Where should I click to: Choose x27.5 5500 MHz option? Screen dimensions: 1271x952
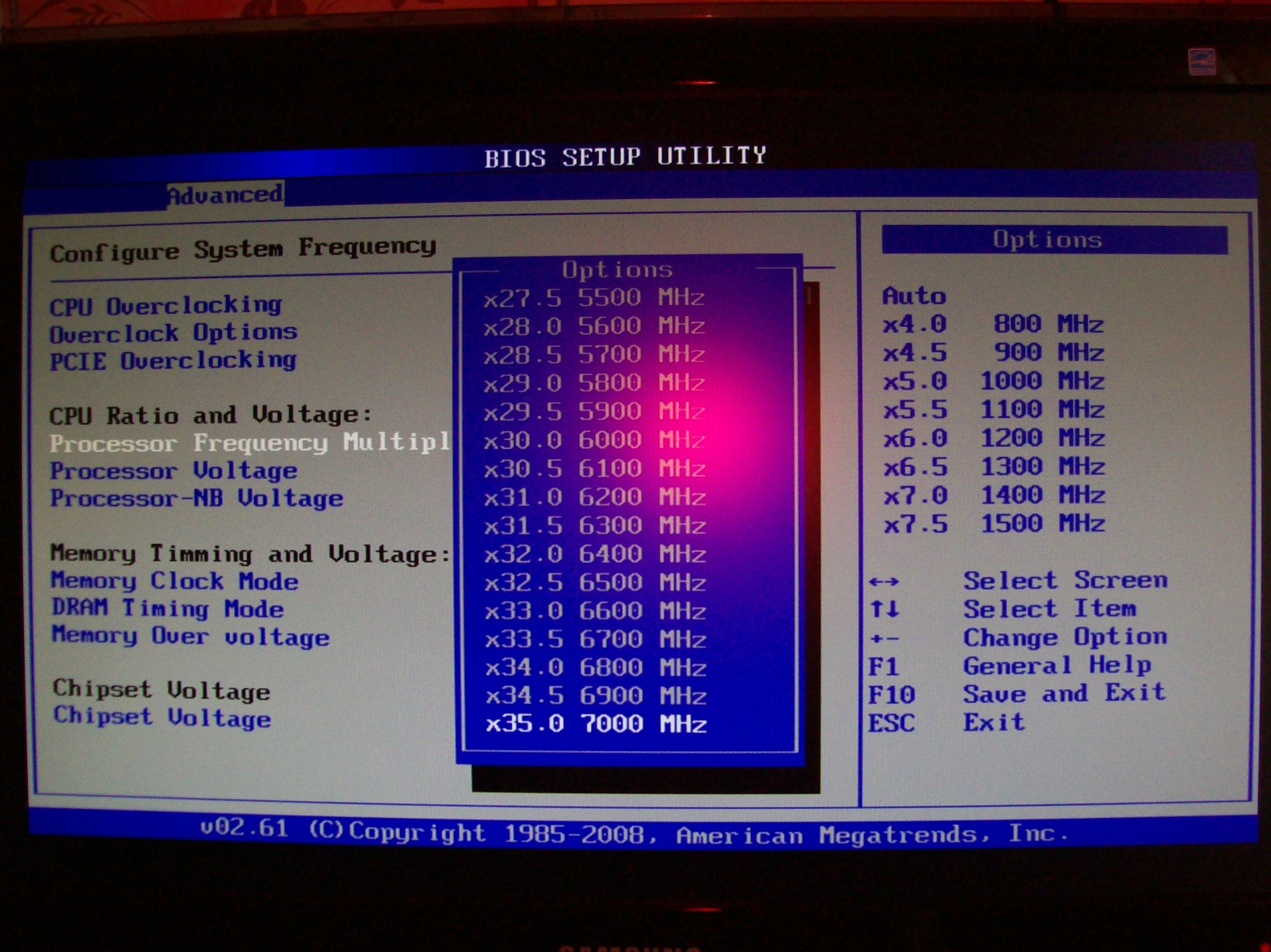pos(594,298)
